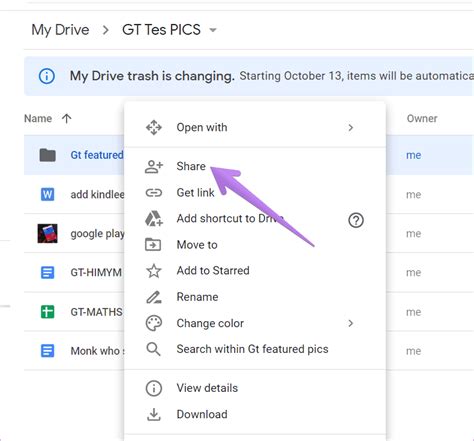Select View details menu entry
Viewport: 474px width, 441px height.
[x=255, y=388]
